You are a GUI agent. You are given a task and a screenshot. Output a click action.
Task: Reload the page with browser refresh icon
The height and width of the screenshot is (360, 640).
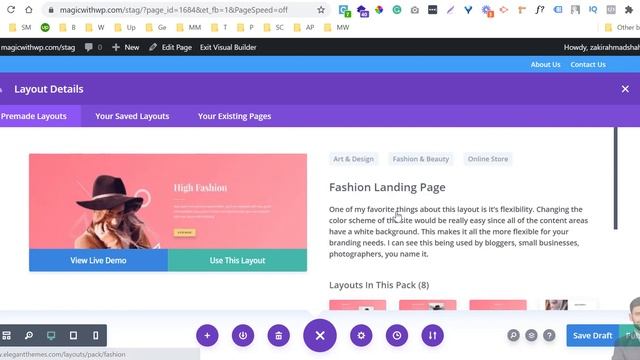coord(11,9)
